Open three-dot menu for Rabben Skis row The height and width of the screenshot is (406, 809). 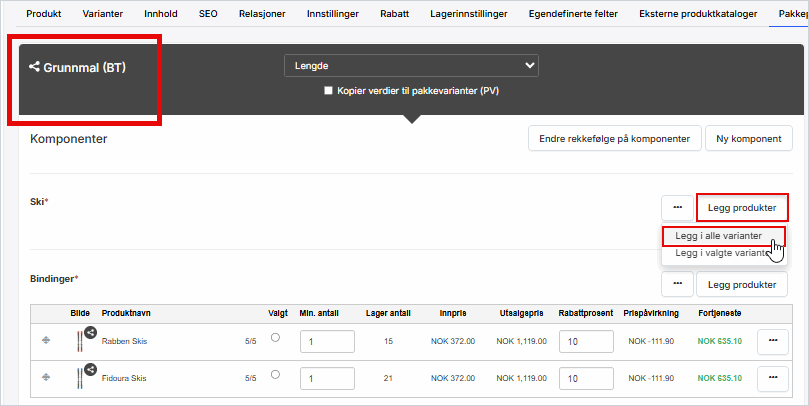tap(773, 341)
